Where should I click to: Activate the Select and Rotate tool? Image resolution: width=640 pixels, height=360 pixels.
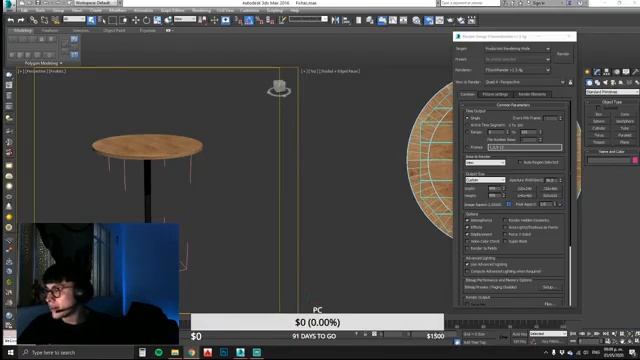[146, 20]
